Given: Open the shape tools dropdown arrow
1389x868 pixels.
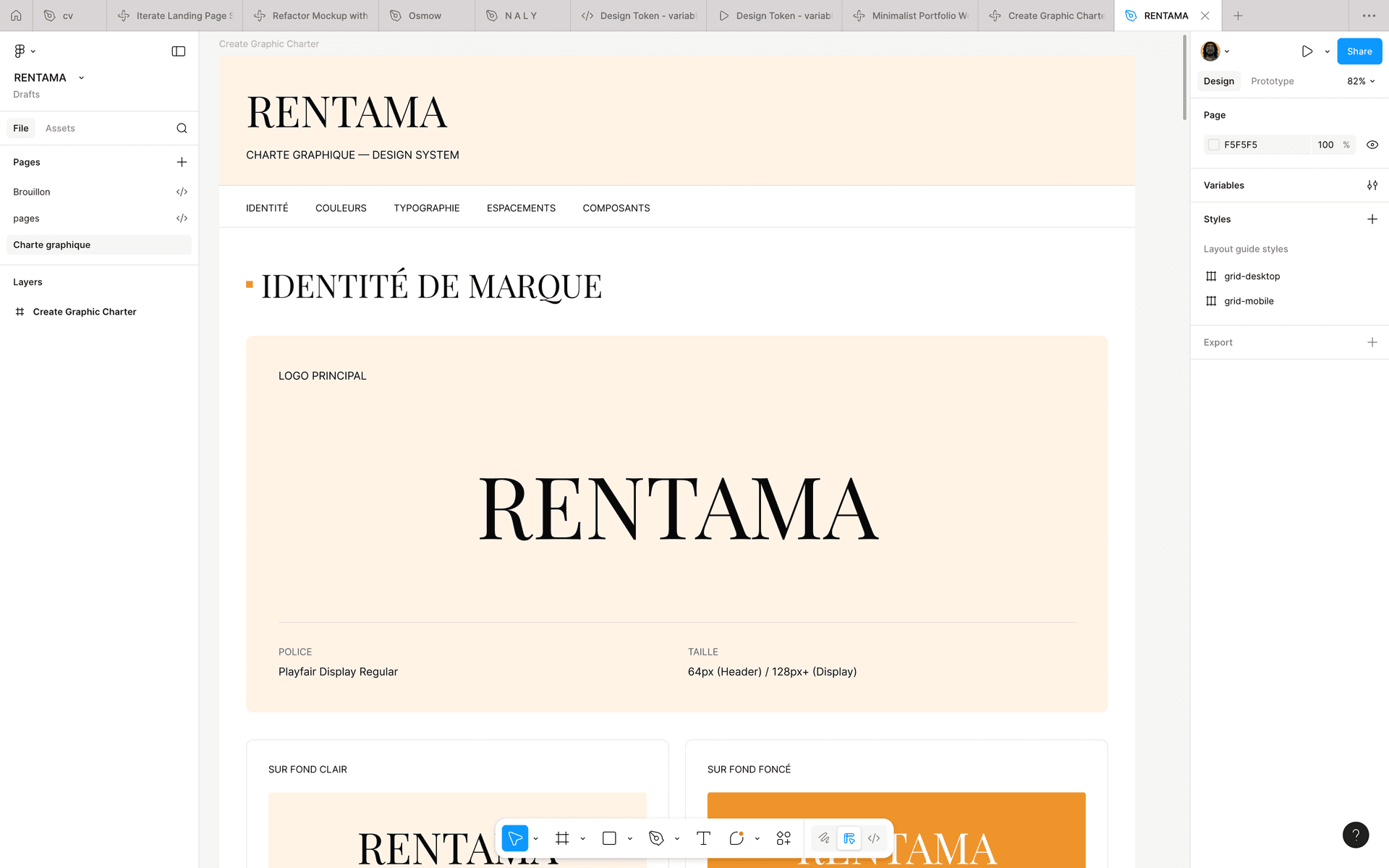Looking at the screenshot, I should (x=629, y=838).
